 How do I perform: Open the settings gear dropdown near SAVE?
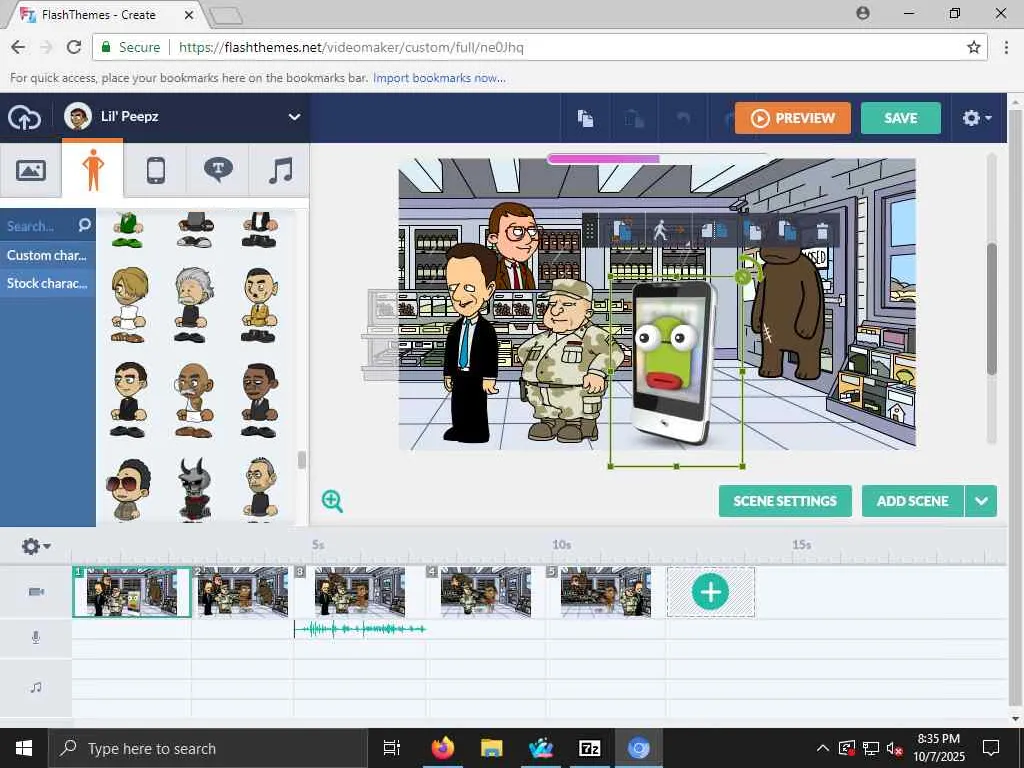tap(977, 118)
